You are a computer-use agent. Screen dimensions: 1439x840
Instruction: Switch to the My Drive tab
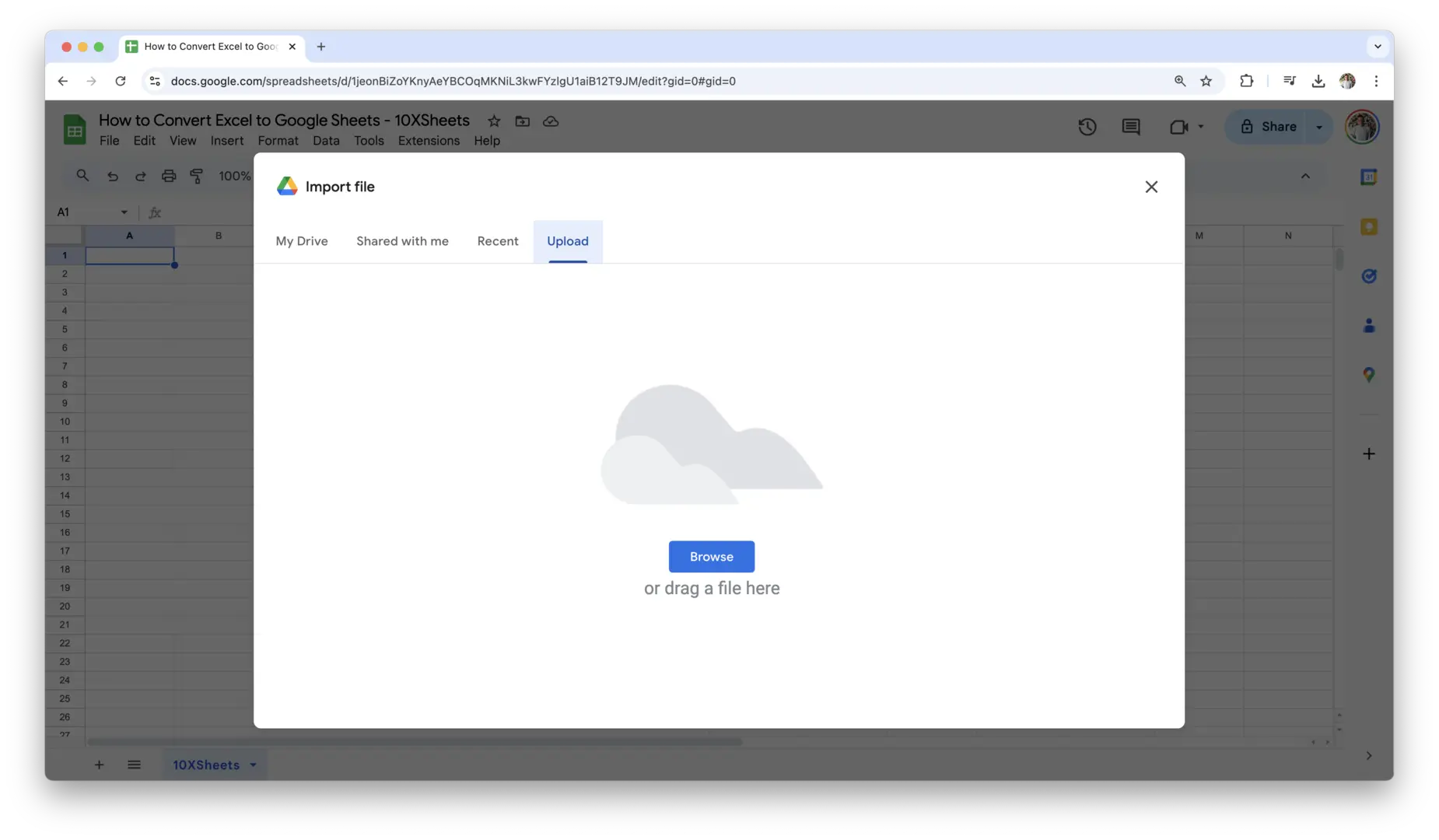(302, 241)
